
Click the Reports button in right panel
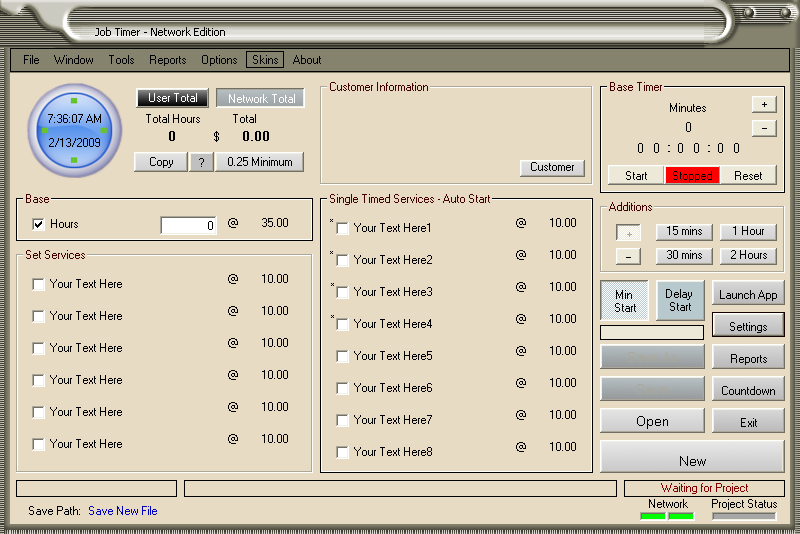coord(748,359)
